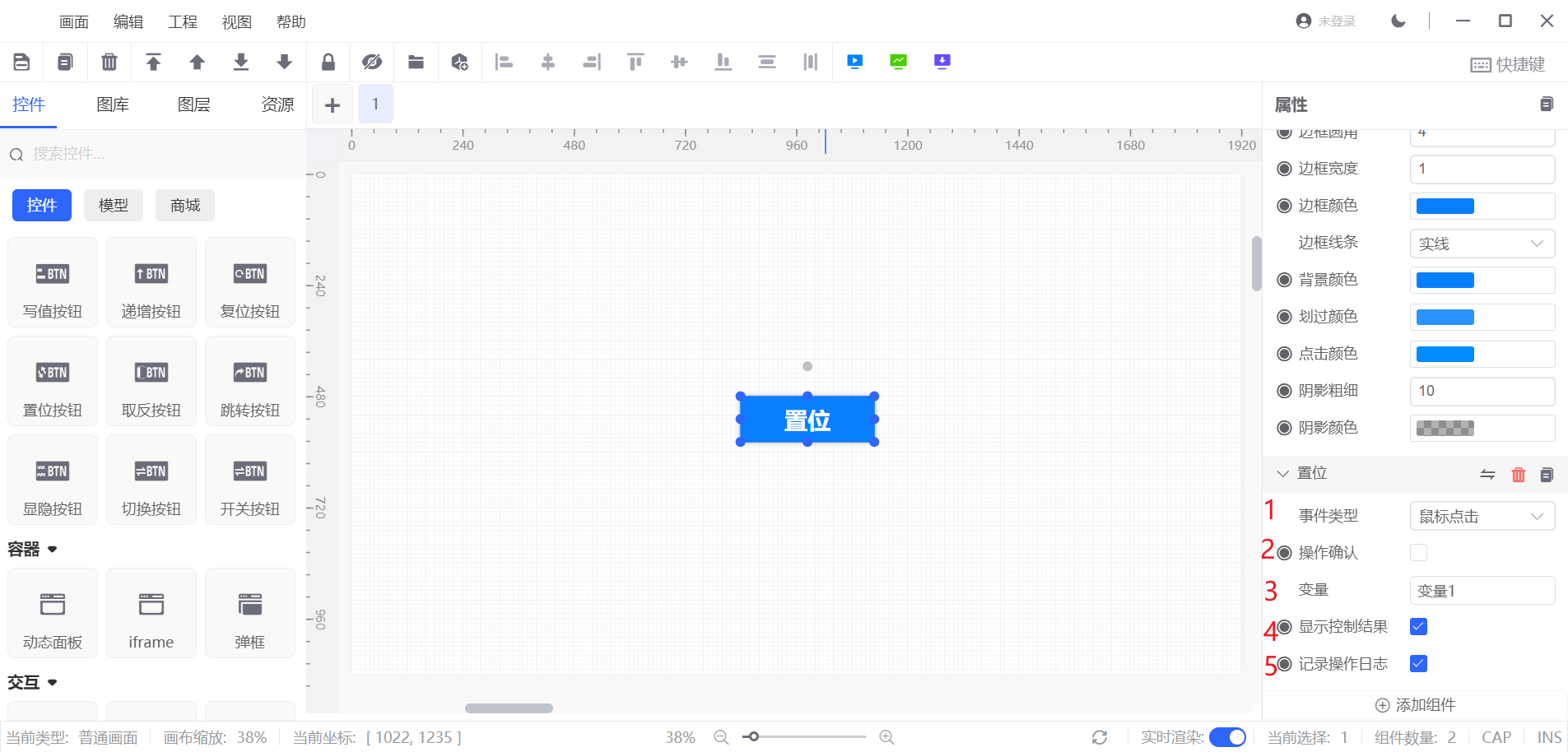
Task: Click the bring to top arrow icon
Action: [x=153, y=62]
